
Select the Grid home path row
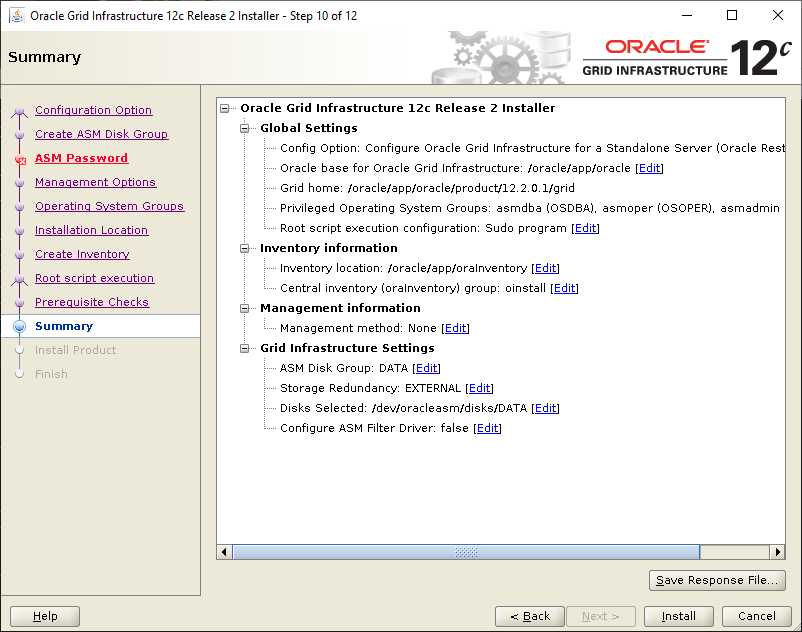[x=427, y=188]
